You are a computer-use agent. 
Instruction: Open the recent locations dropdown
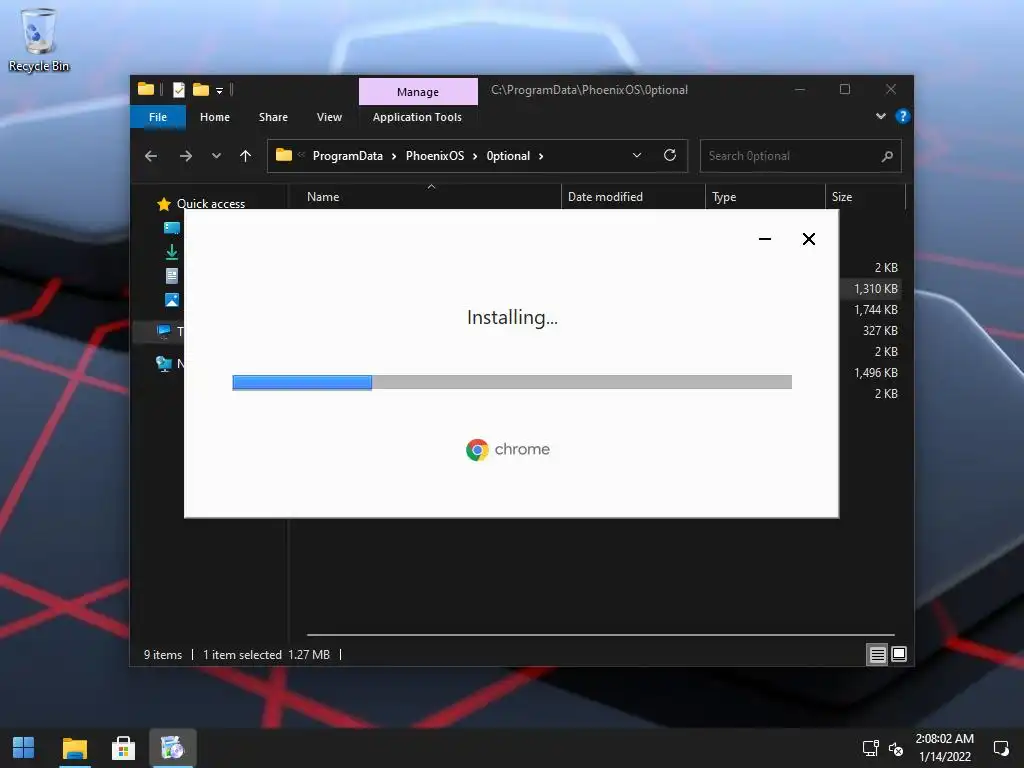(216, 156)
